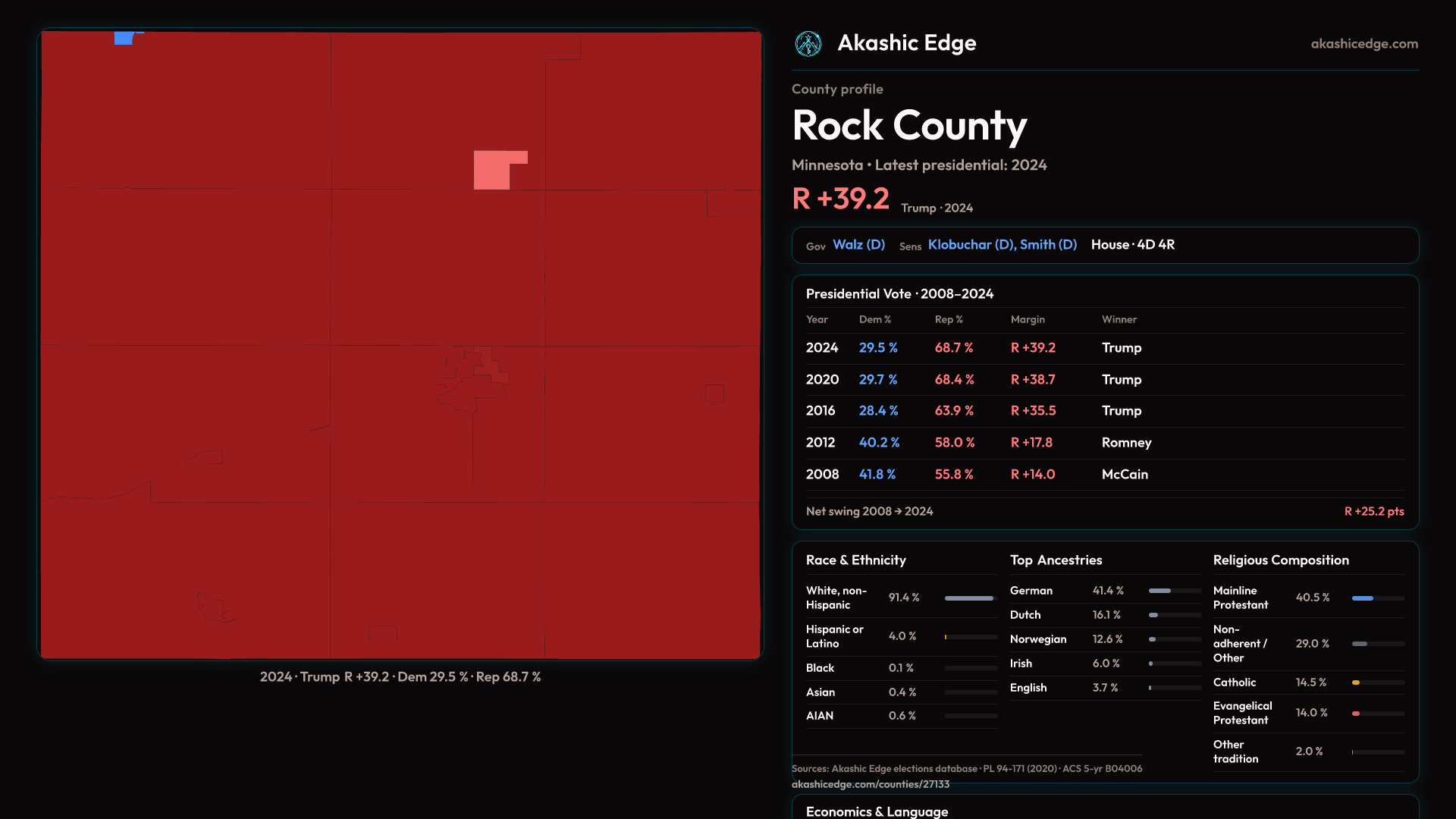
Task: Click the Net swing R +25.2 pts value
Action: (1373, 512)
